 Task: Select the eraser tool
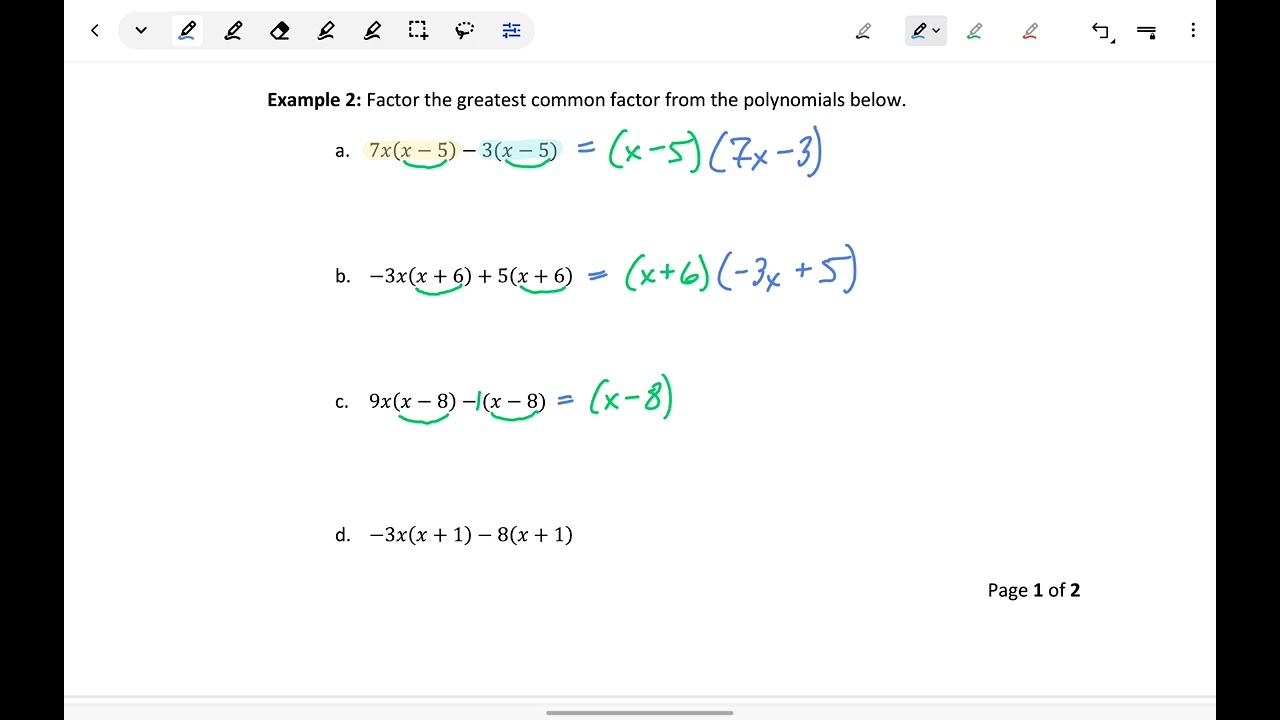click(280, 31)
